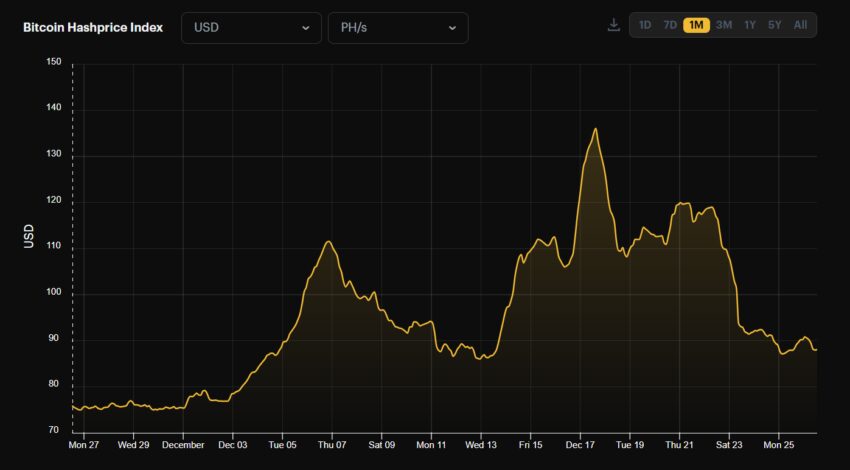
Task: Click the Thu 21 x-axis label
Action: click(679, 445)
